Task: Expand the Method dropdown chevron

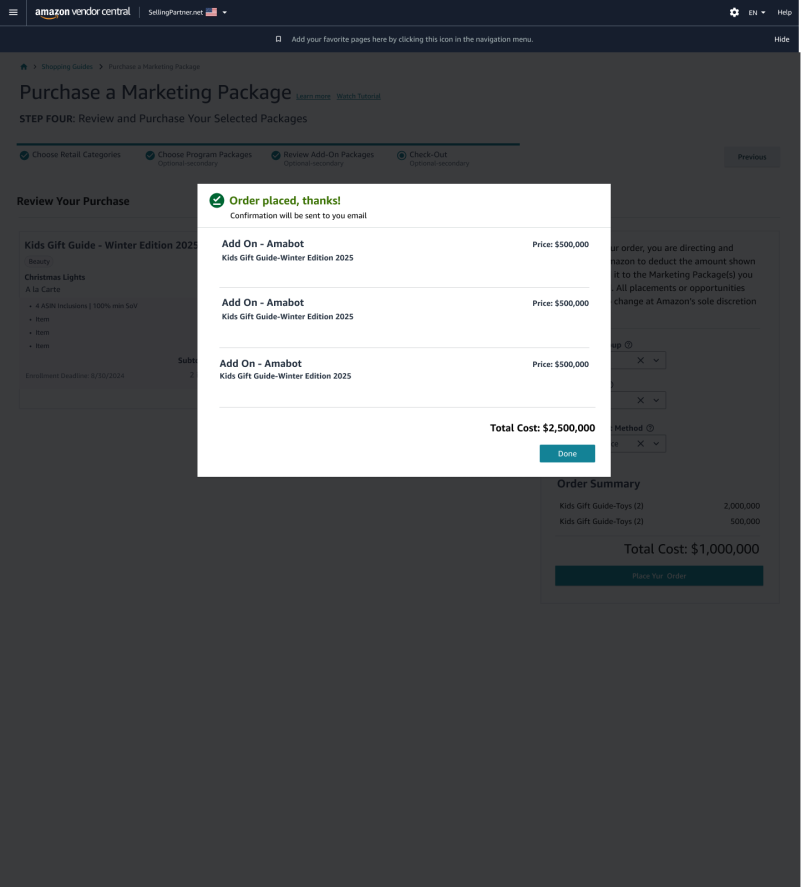Action: coord(656,443)
